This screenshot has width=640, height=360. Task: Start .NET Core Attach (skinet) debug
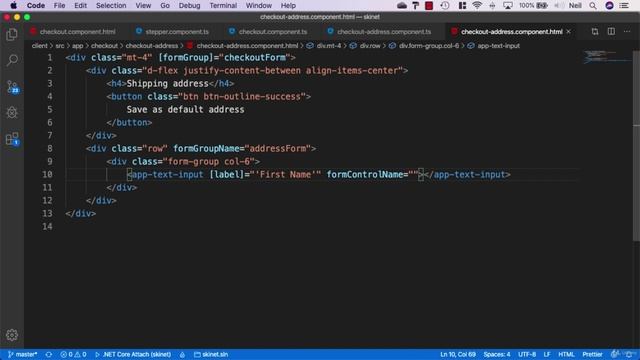tap(133, 354)
